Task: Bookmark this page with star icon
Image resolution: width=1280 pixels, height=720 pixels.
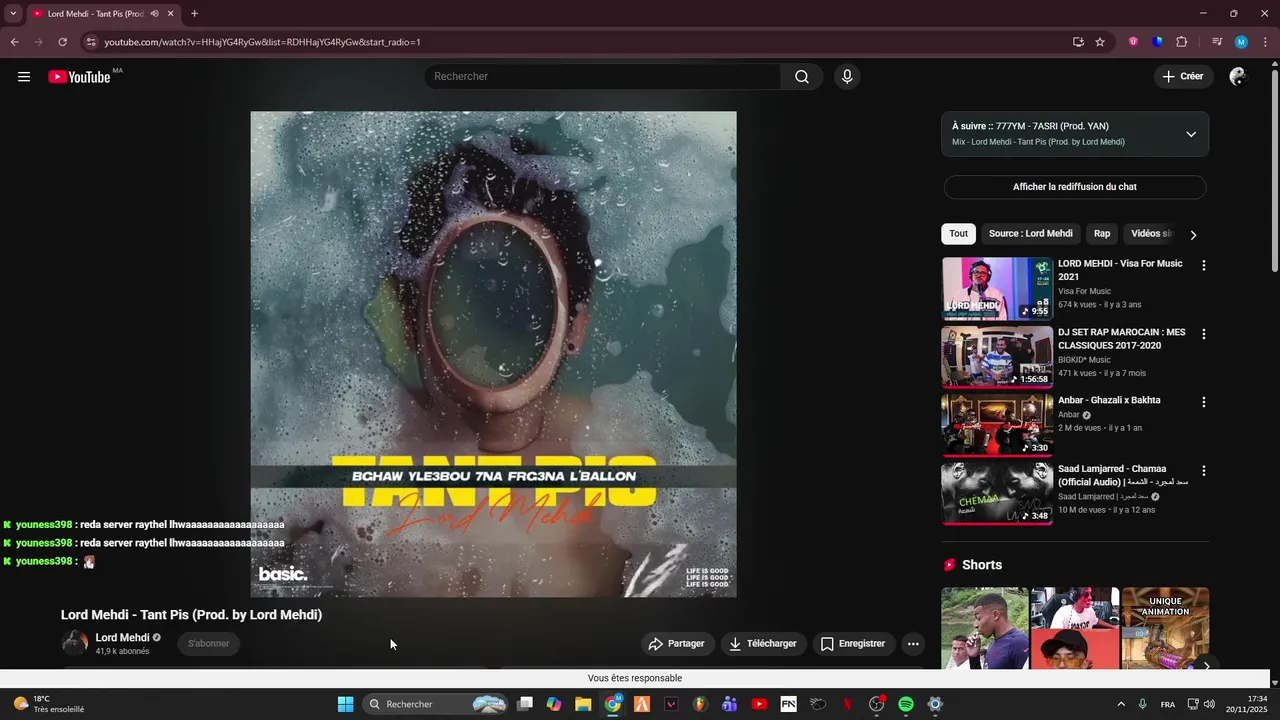Action: pyautogui.click(x=1100, y=42)
